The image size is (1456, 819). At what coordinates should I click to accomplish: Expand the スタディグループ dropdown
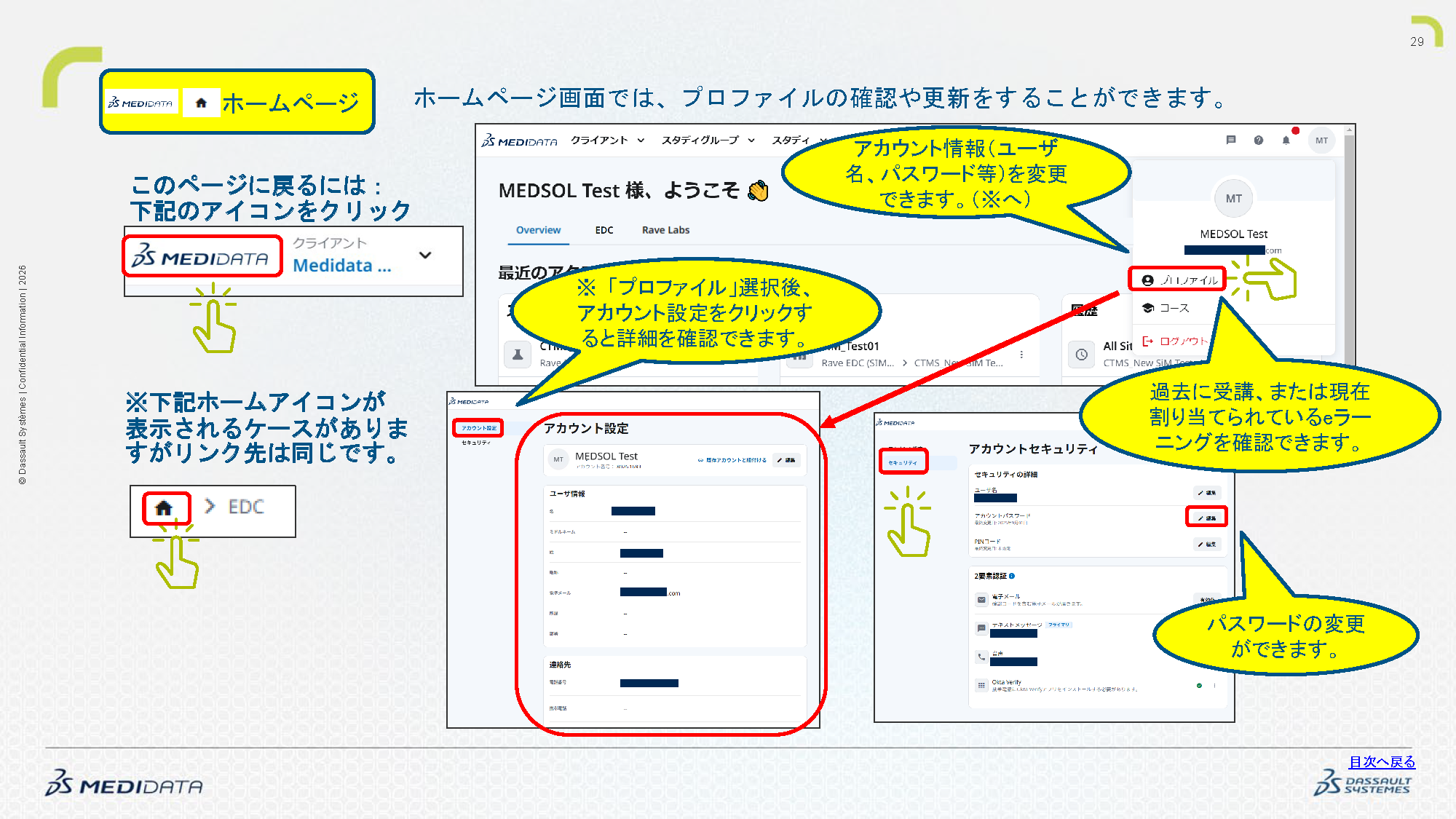[708, 140]
